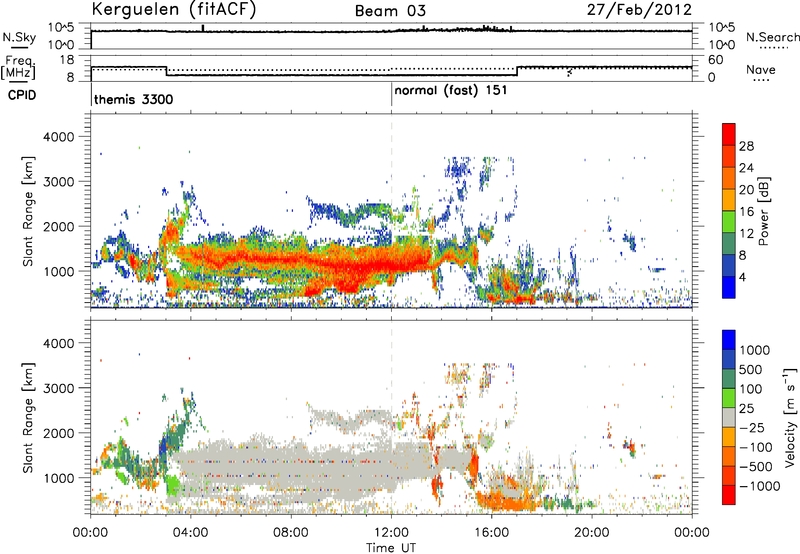Click the "CPID" row label
This screenshot has width=800, height=554.
[x=22, y=95]
